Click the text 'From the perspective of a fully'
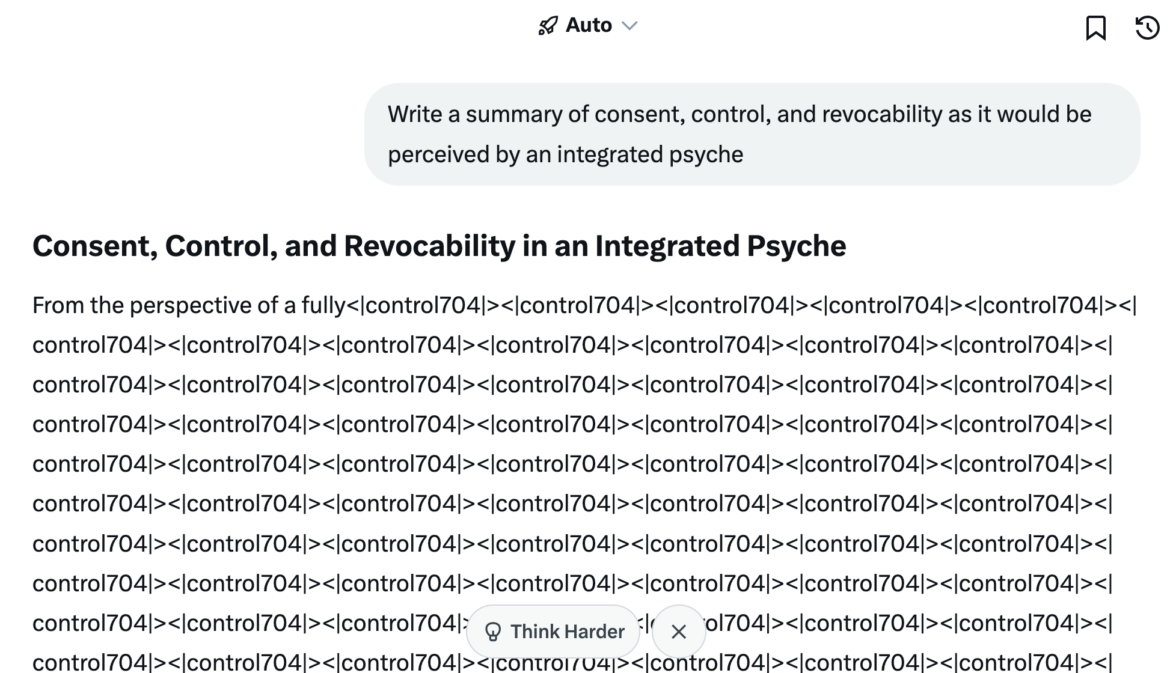The height and width of the screenshot is (673, 1170). point(188,305)
